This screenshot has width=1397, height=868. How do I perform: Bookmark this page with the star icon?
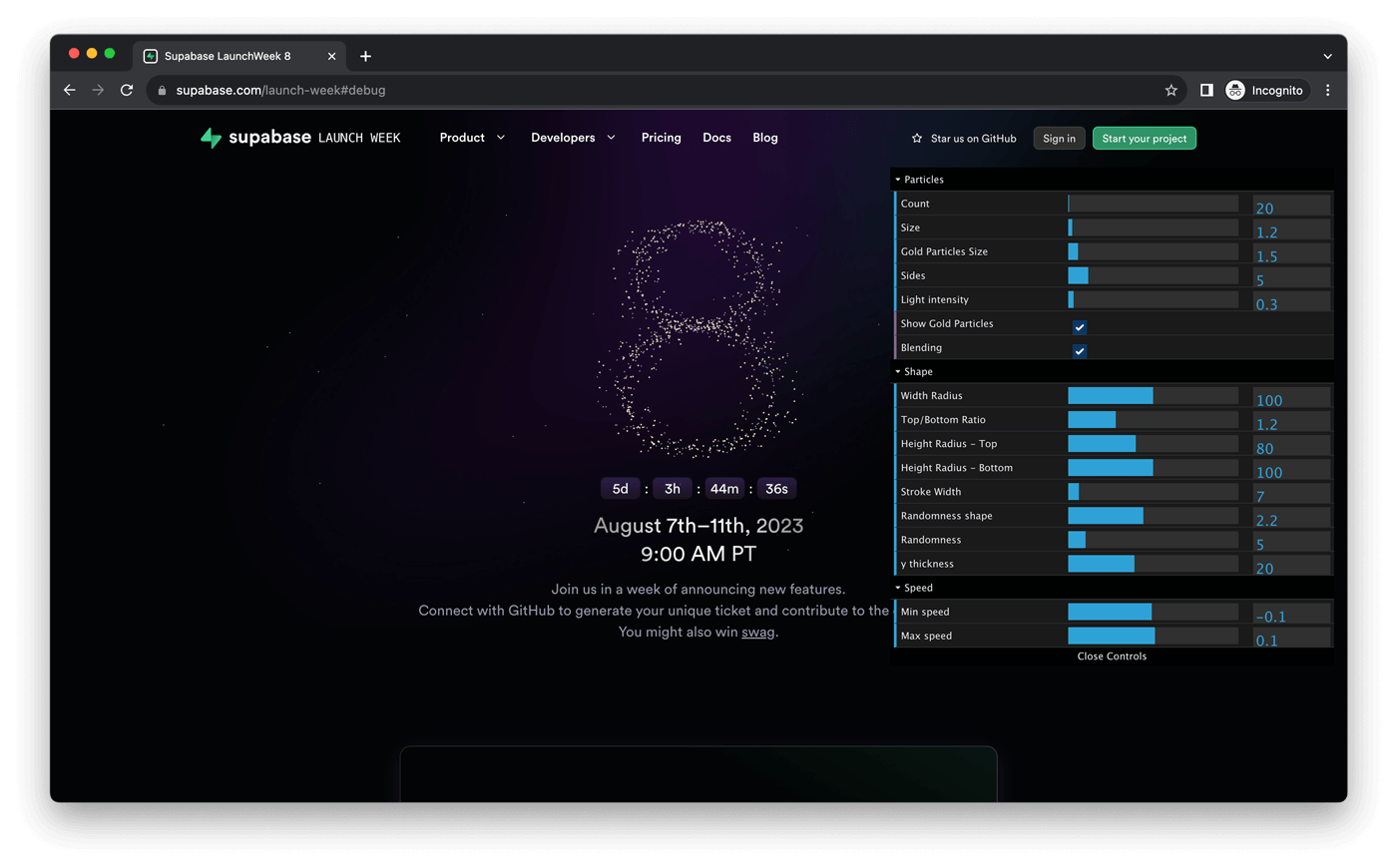1171,90
